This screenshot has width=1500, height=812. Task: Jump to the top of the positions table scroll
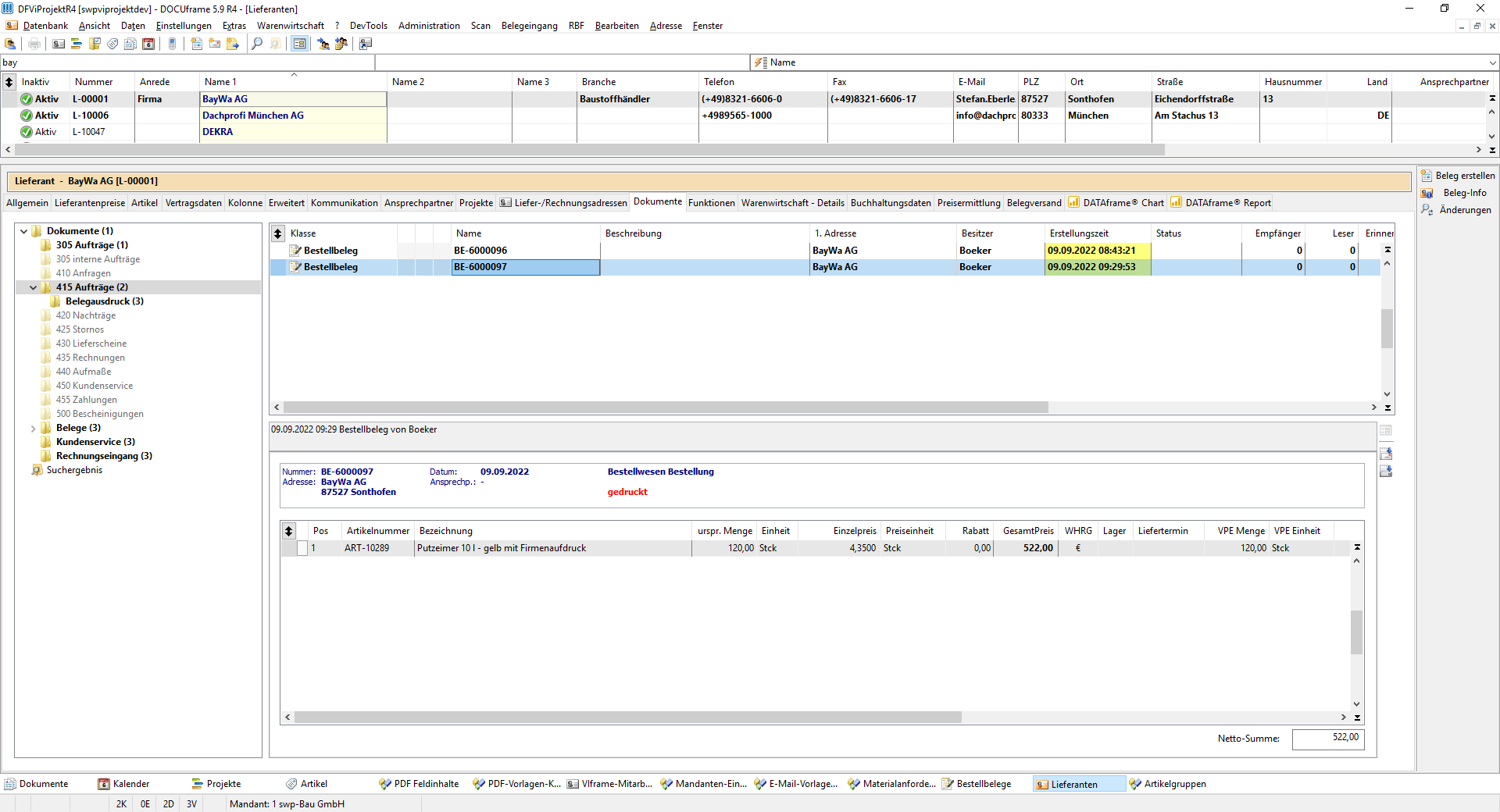pos(1357,547)
